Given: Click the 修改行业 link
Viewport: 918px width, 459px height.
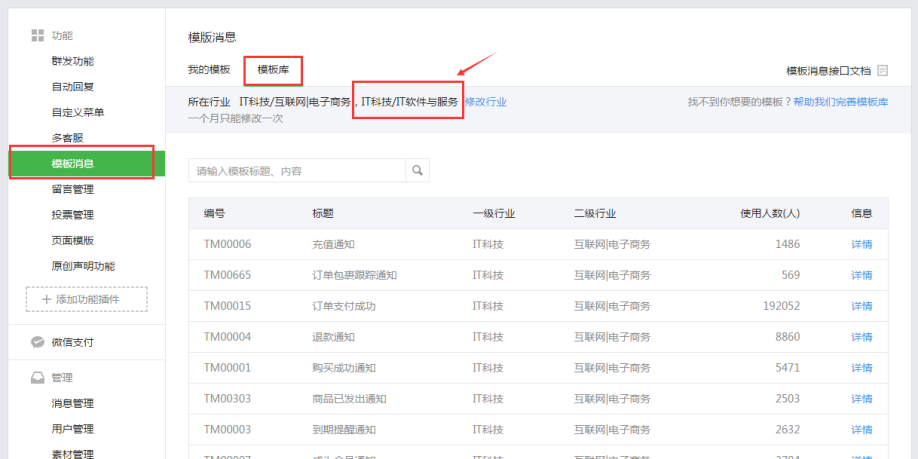Looking at the screenshot, I should click(485, 102).
